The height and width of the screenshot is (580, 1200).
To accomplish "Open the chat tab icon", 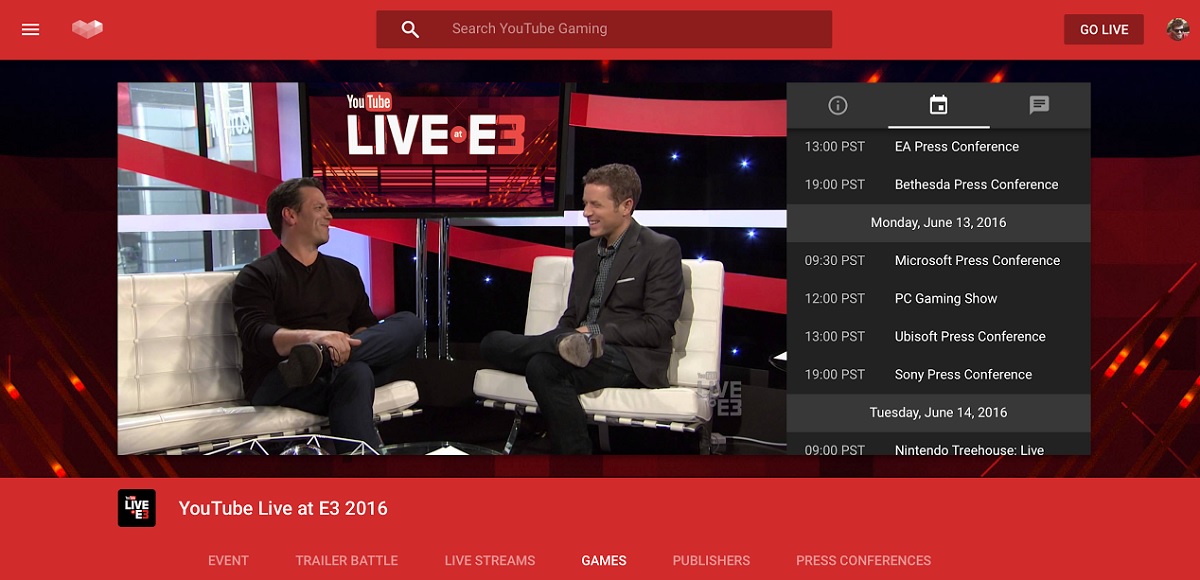I will point(1040,105).
